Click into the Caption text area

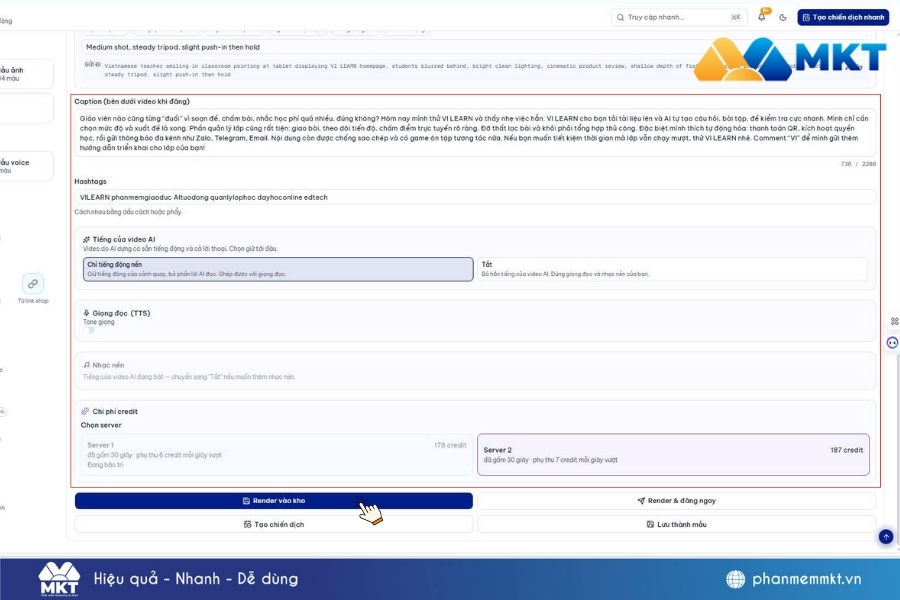pyautogui.click(x=475, y=133)
